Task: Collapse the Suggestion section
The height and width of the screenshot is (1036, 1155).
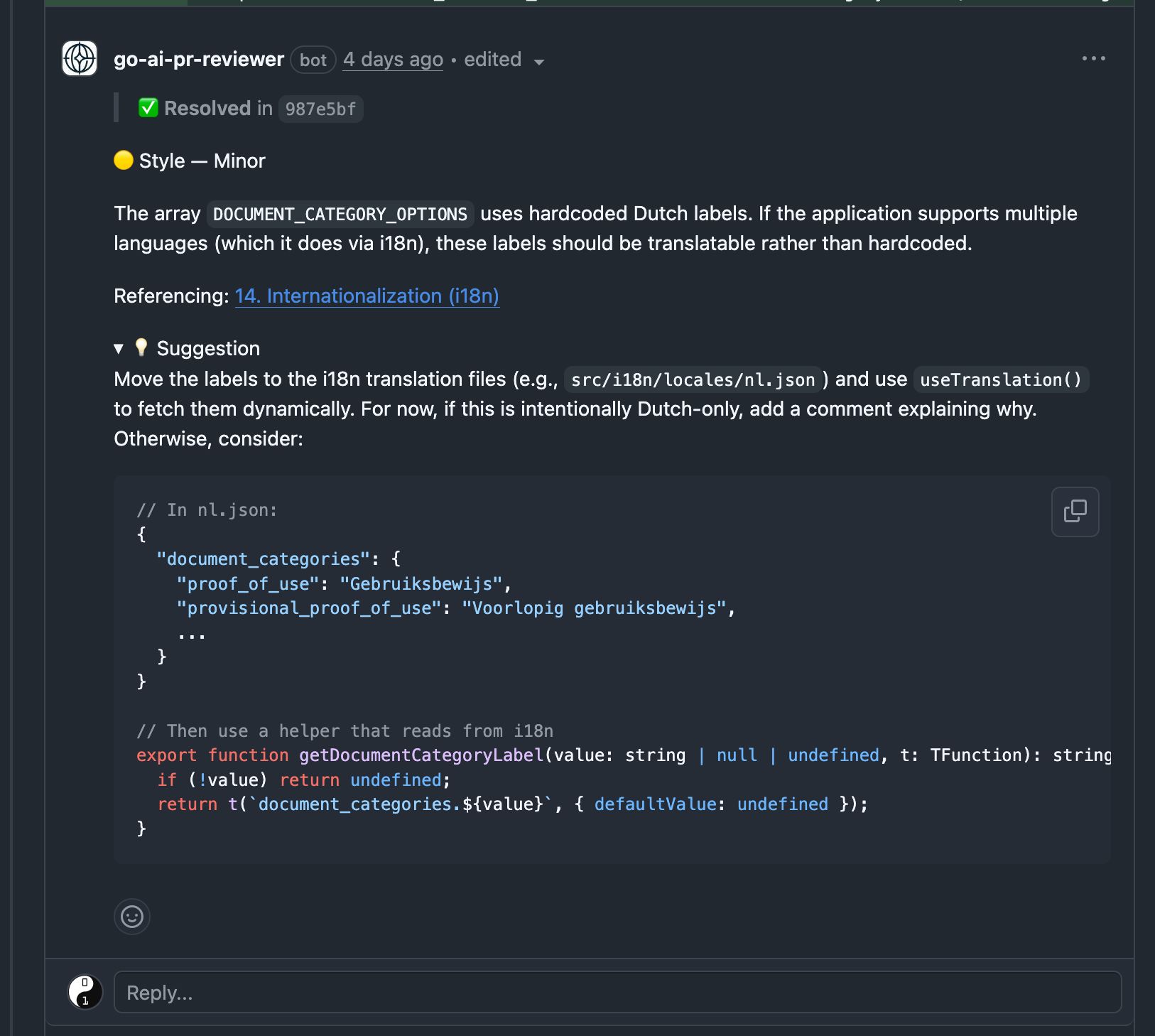Action: coord(118,349)
